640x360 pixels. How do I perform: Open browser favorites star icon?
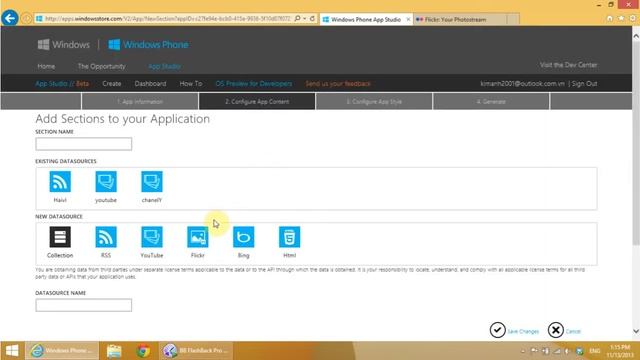(x=621, y=18)
